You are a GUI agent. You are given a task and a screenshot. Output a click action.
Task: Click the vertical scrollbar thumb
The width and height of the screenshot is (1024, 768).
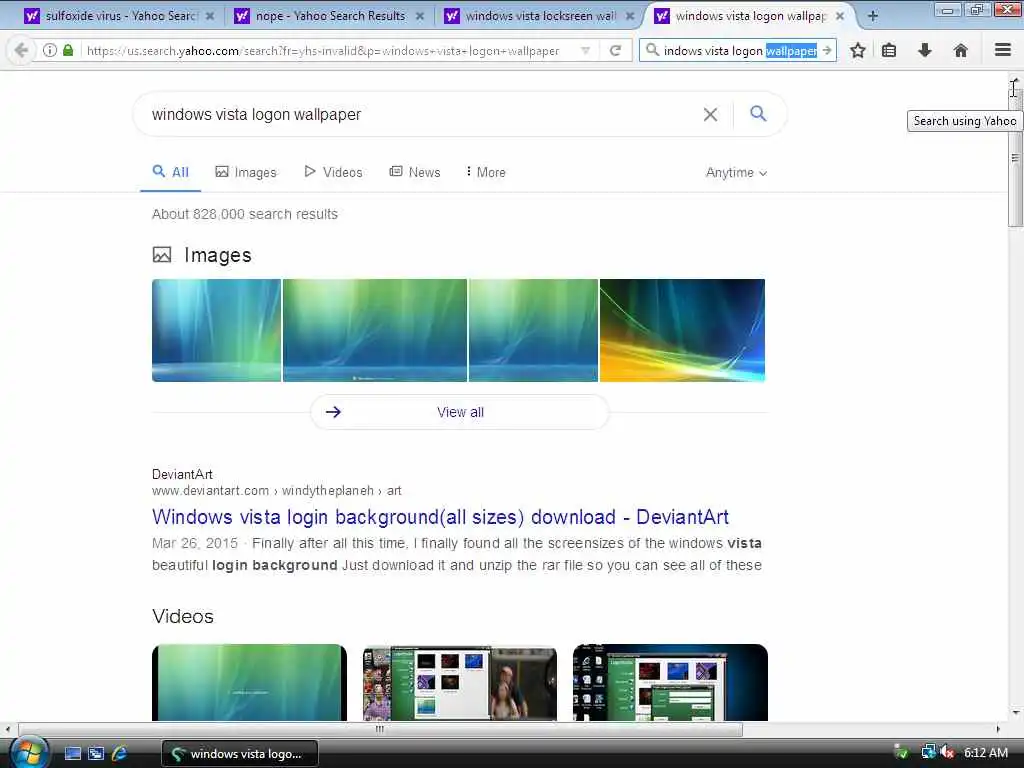1015,157
